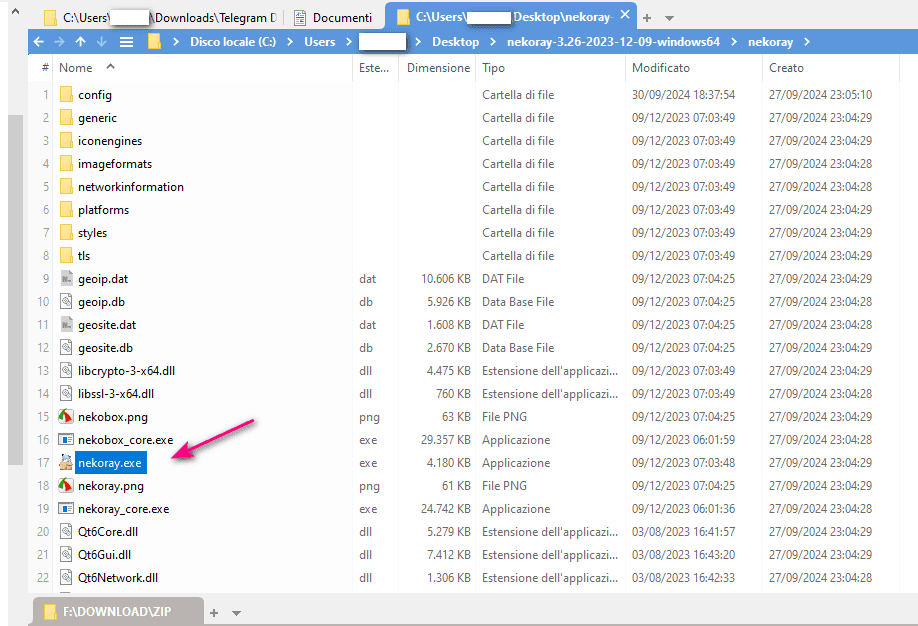918x626 pixels.
Task: Go to nekoray-3.26-2023-12-09-windows64 breadcrumb
Action: point(614,42)
